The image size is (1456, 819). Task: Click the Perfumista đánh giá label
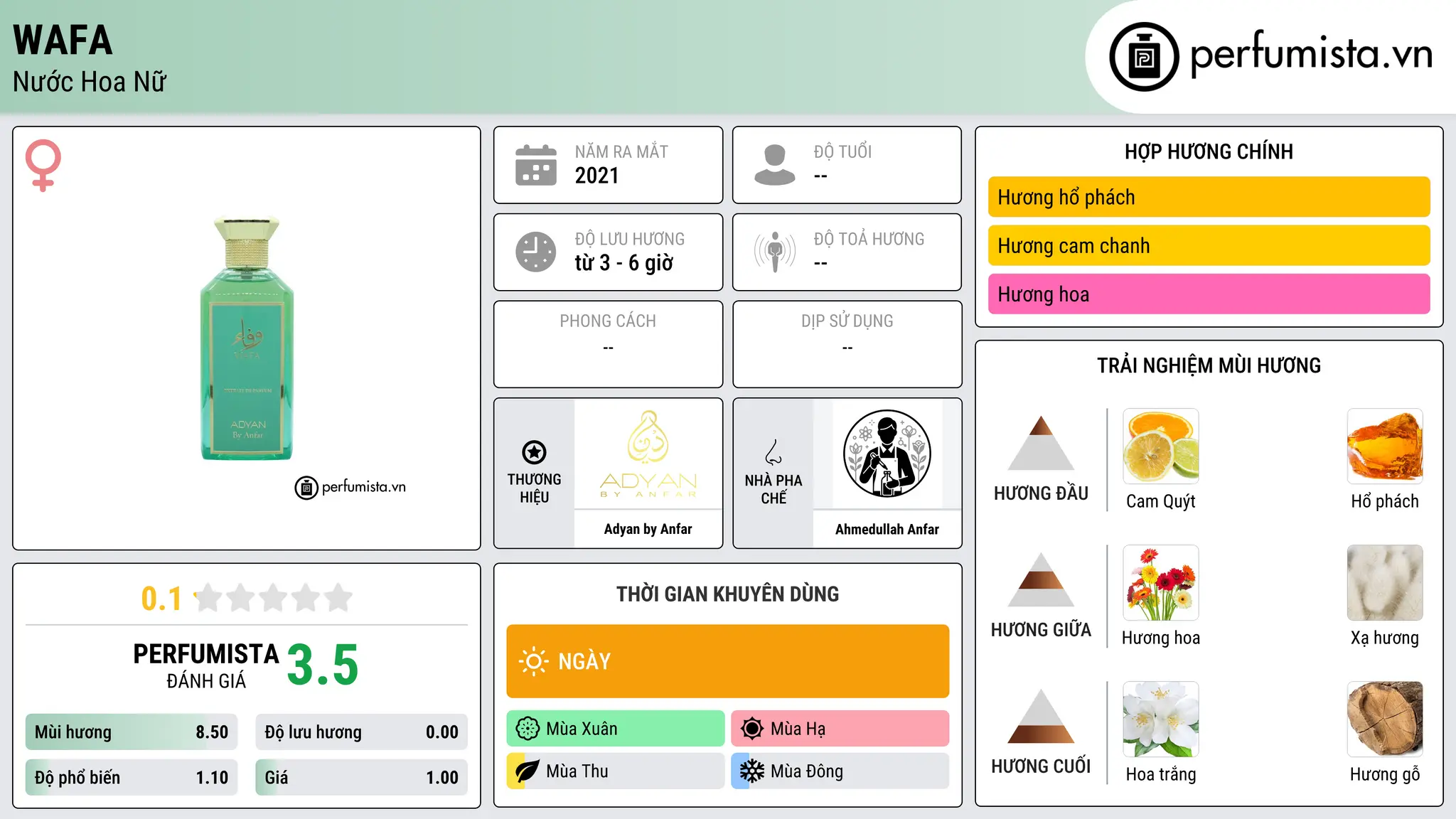pyautogui.click(x=206, y=665)
